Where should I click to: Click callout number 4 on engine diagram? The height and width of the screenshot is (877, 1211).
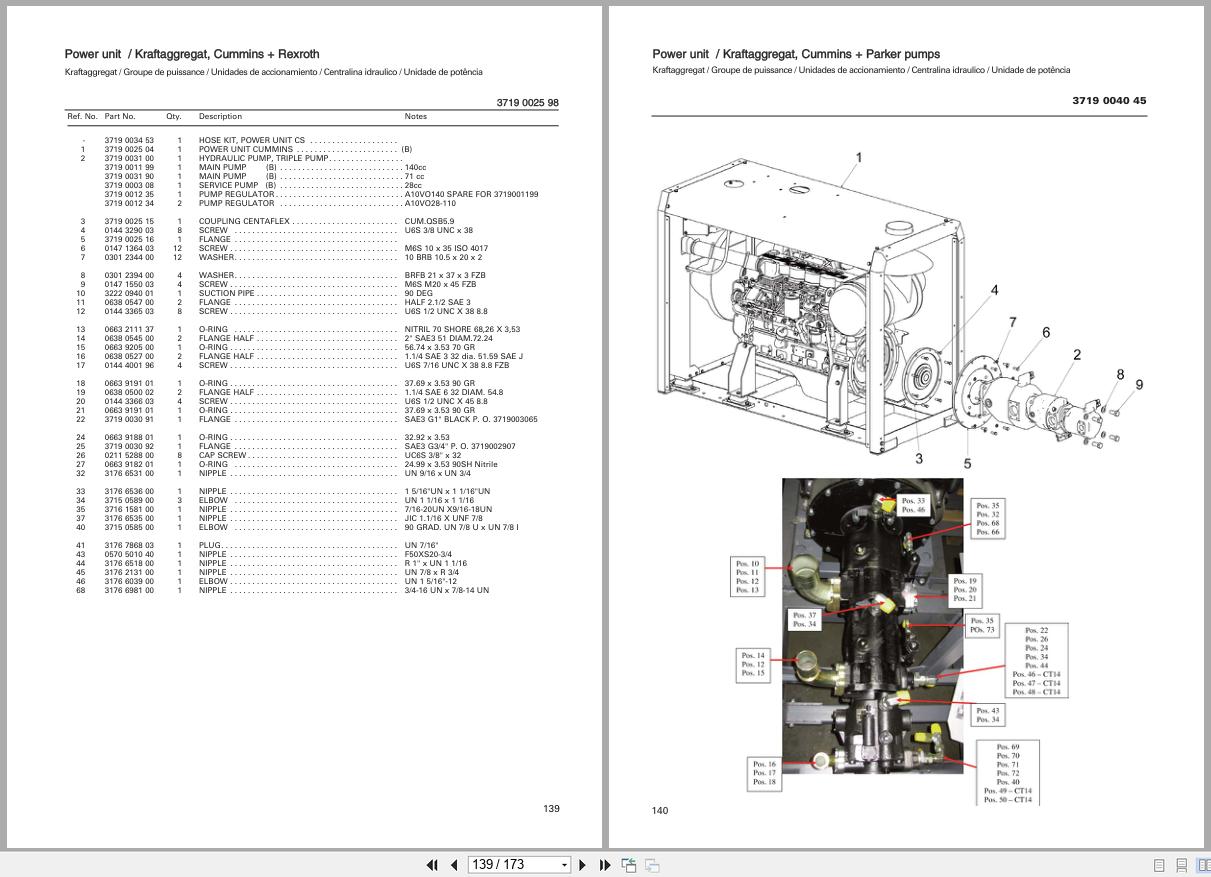click(x=994, y=291)
